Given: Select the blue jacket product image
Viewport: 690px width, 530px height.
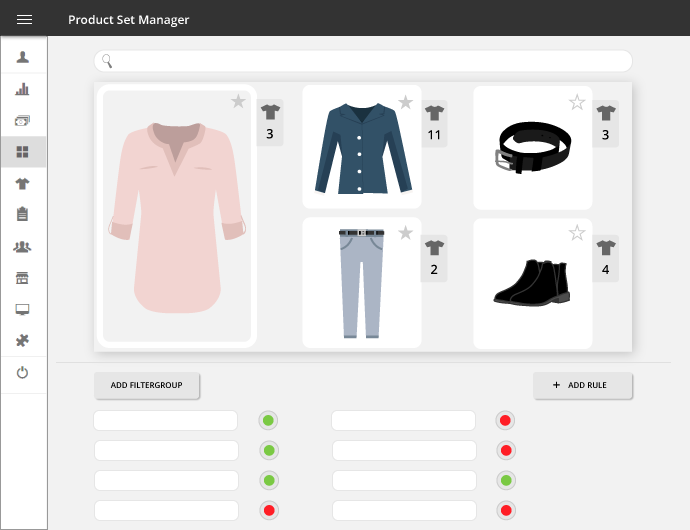Looking at the screenshot, I should (363, 148).
